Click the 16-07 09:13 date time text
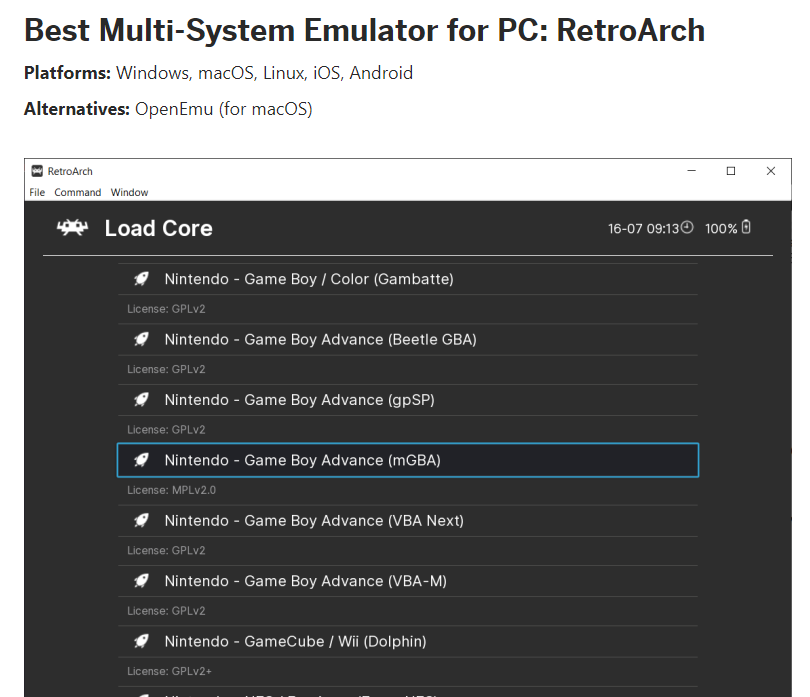Screen dimensions: 810x697 click(x=643, y=228)
